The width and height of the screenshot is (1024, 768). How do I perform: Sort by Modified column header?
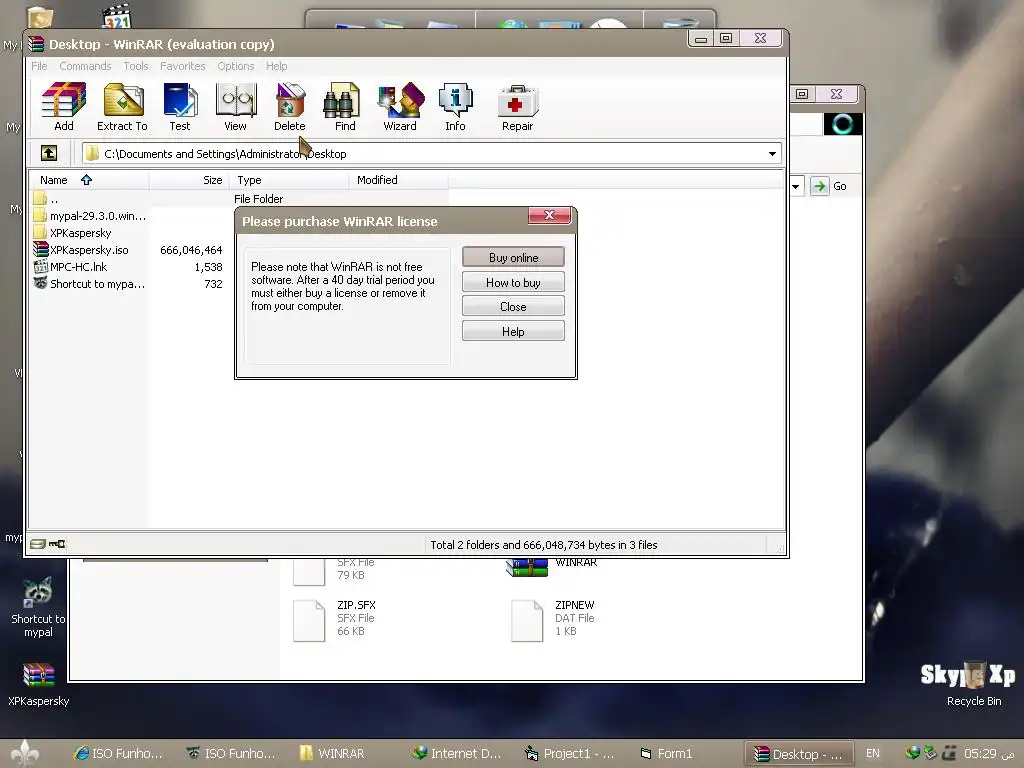[399, 180]
